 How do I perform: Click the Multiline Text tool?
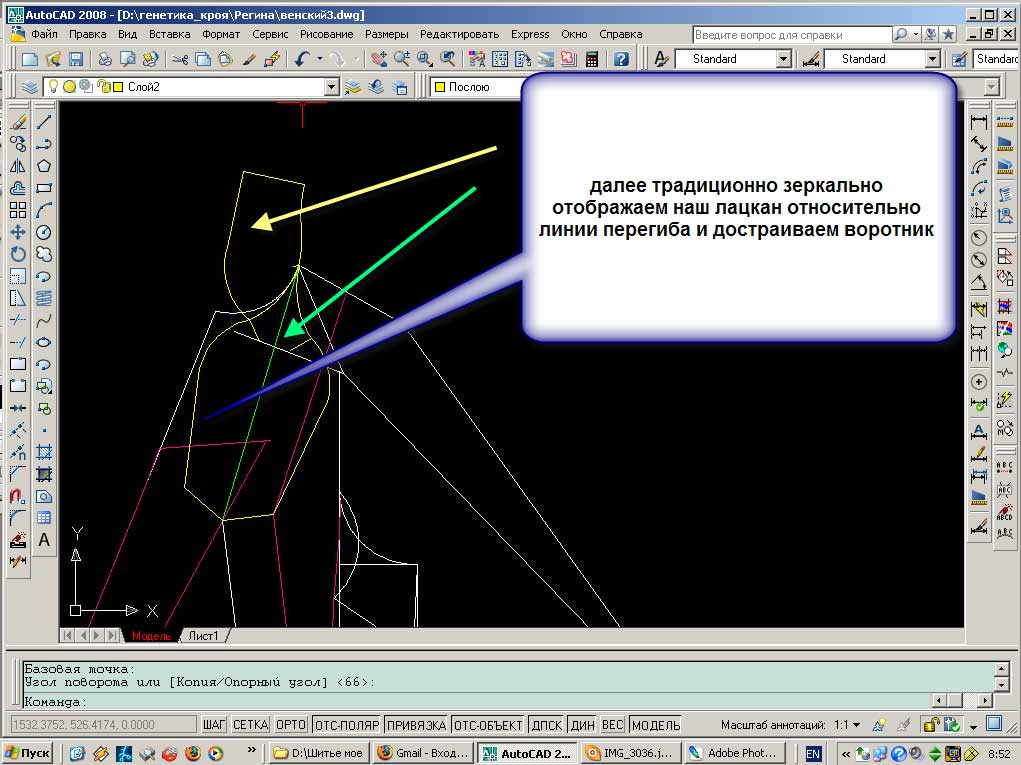point(44,540)
